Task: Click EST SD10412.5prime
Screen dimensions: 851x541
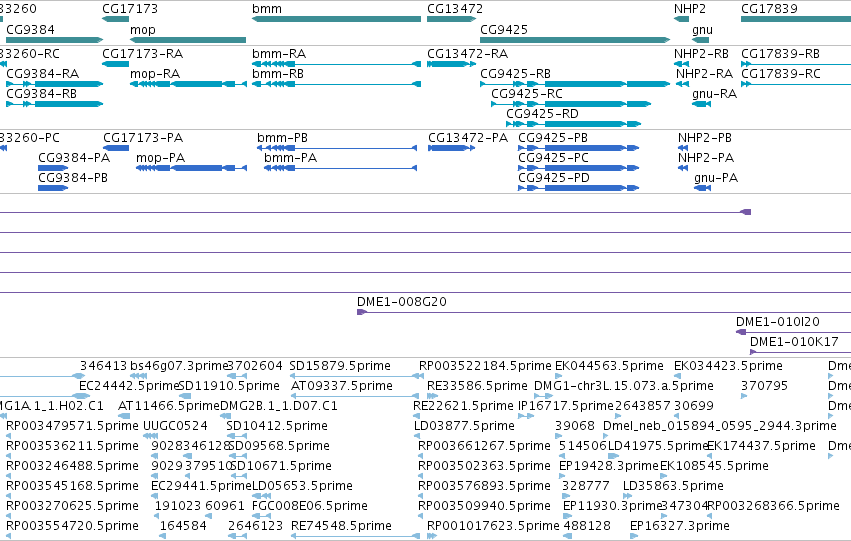Action: click(237, 436)
